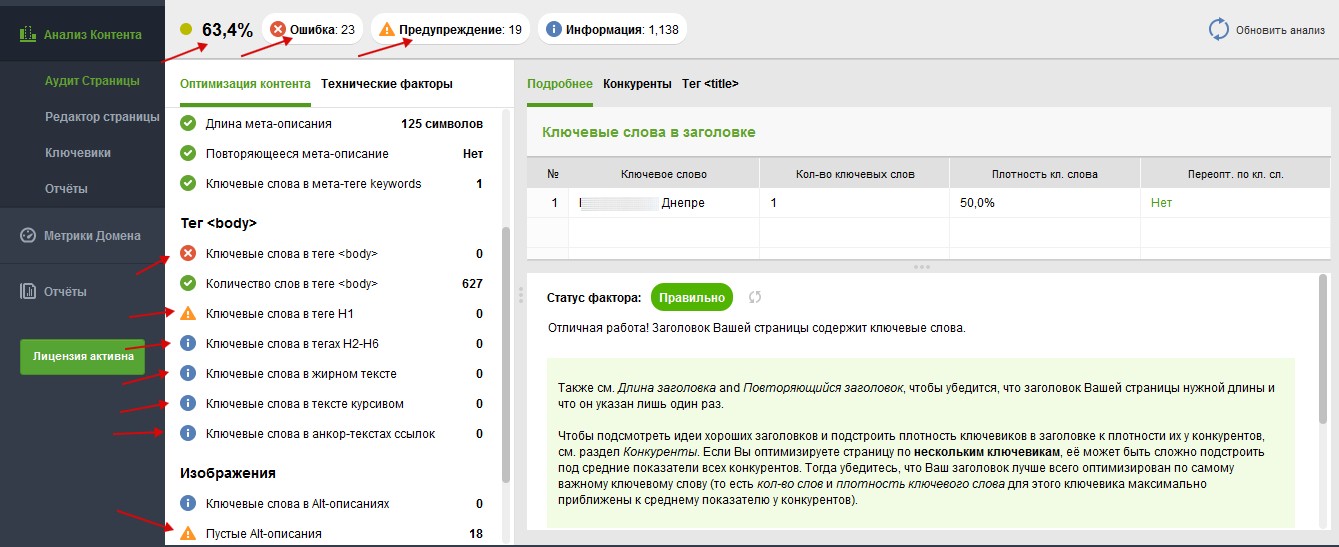Click the refresh analysis circular arrows icon
This screenshot has height=547, width=1339.
pos(1218,29)
